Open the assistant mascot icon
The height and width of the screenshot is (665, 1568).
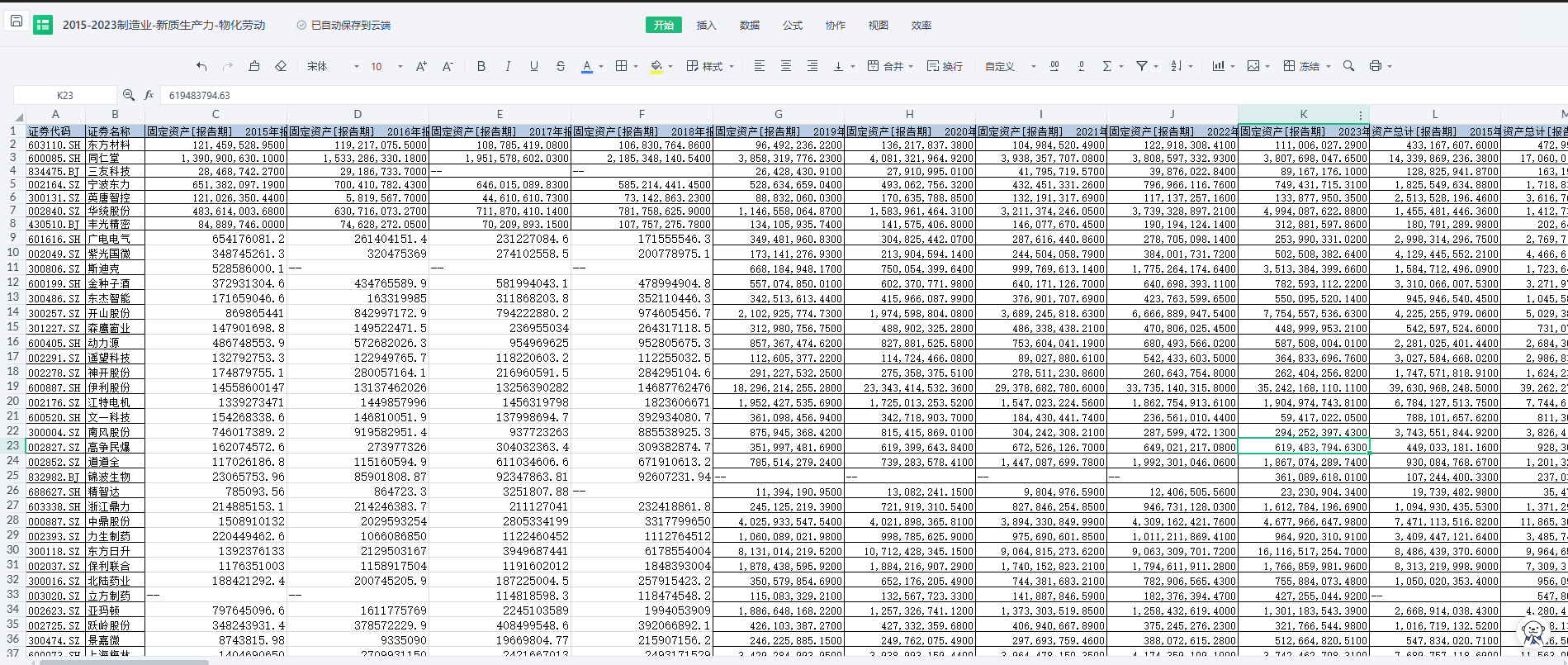1533,632
